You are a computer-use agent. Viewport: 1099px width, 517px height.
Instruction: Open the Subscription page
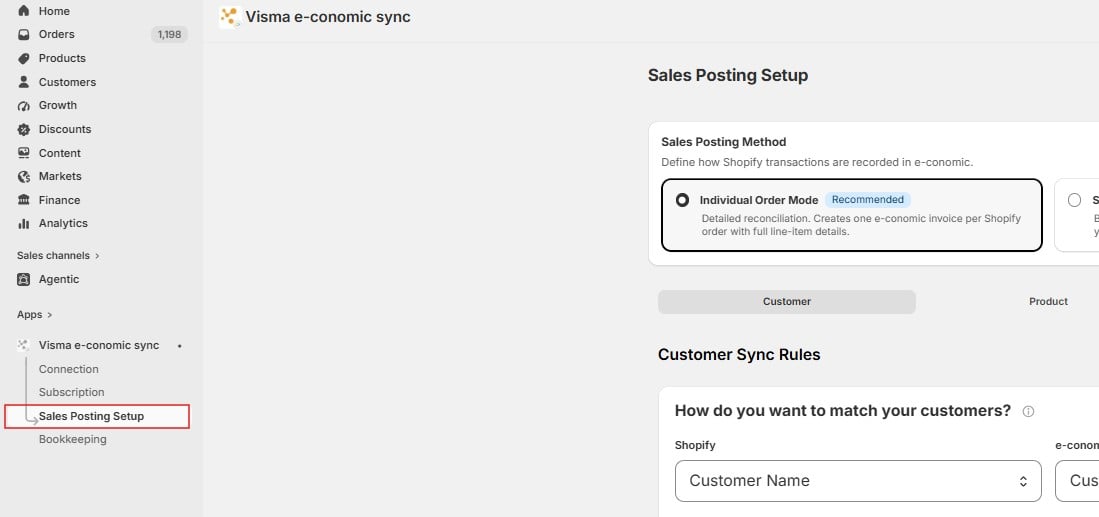click(71, 392)
